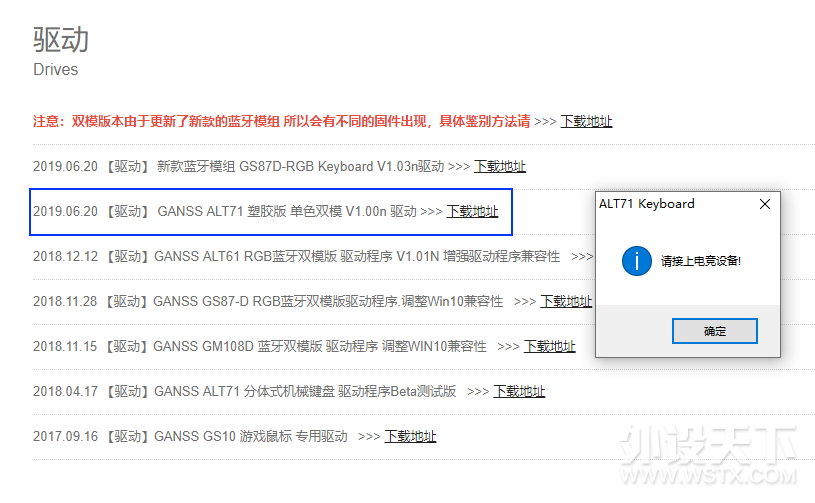Image resolution: width=815 pixels, height=503 pixels.
Task: Click 确定 button in ALT71 Keyboard dialog
Action: (715, 331)
